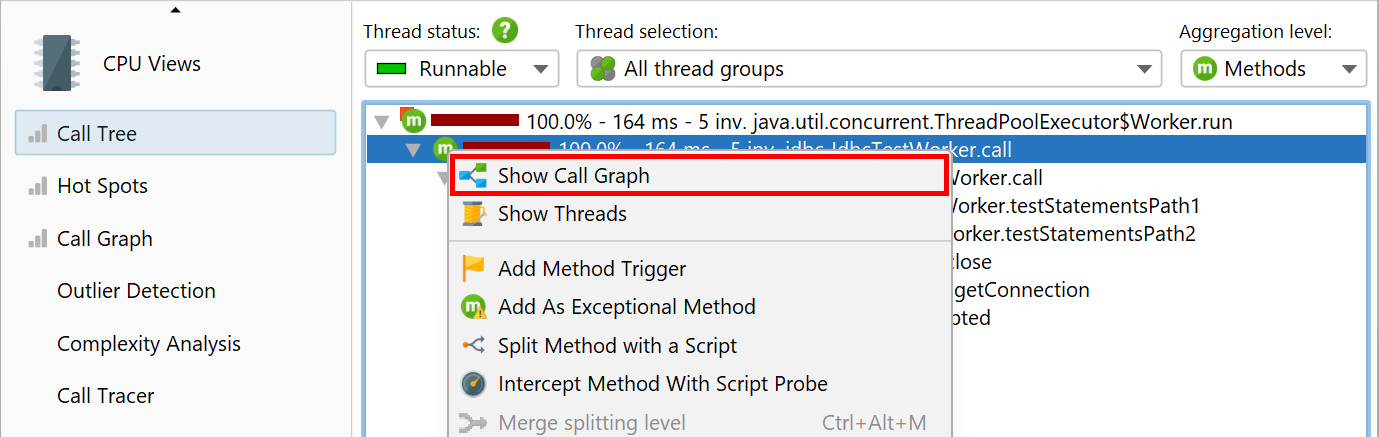The image size is (1379, 437).
Task: Click the green Thread status help icon
Action: pos(505,31)
